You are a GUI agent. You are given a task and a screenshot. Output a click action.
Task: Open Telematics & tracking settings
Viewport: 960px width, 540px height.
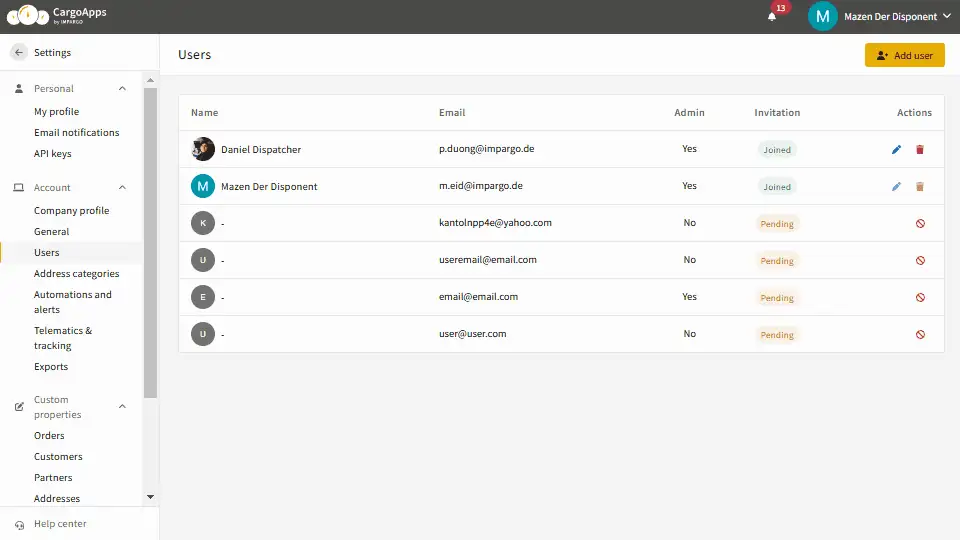coord(63,338)
